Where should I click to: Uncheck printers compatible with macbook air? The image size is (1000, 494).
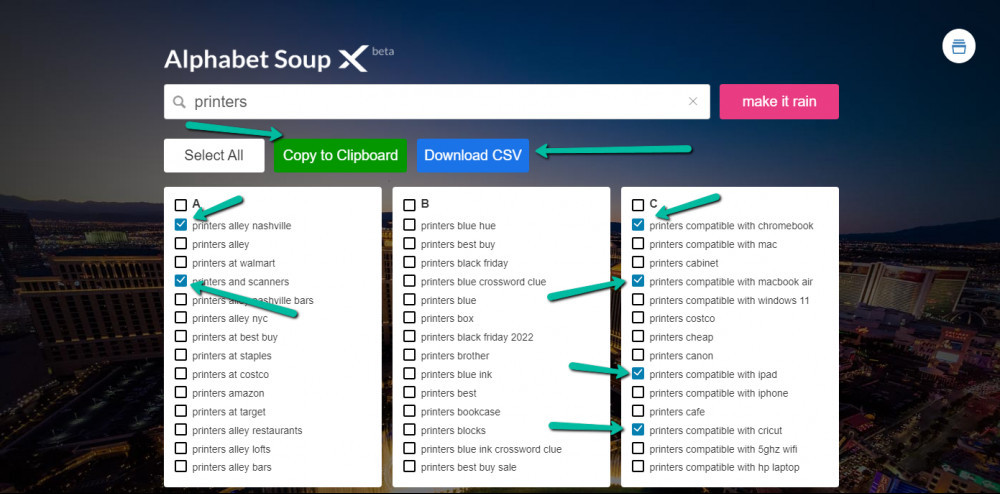pyautogui.click(x=638, y=280)
